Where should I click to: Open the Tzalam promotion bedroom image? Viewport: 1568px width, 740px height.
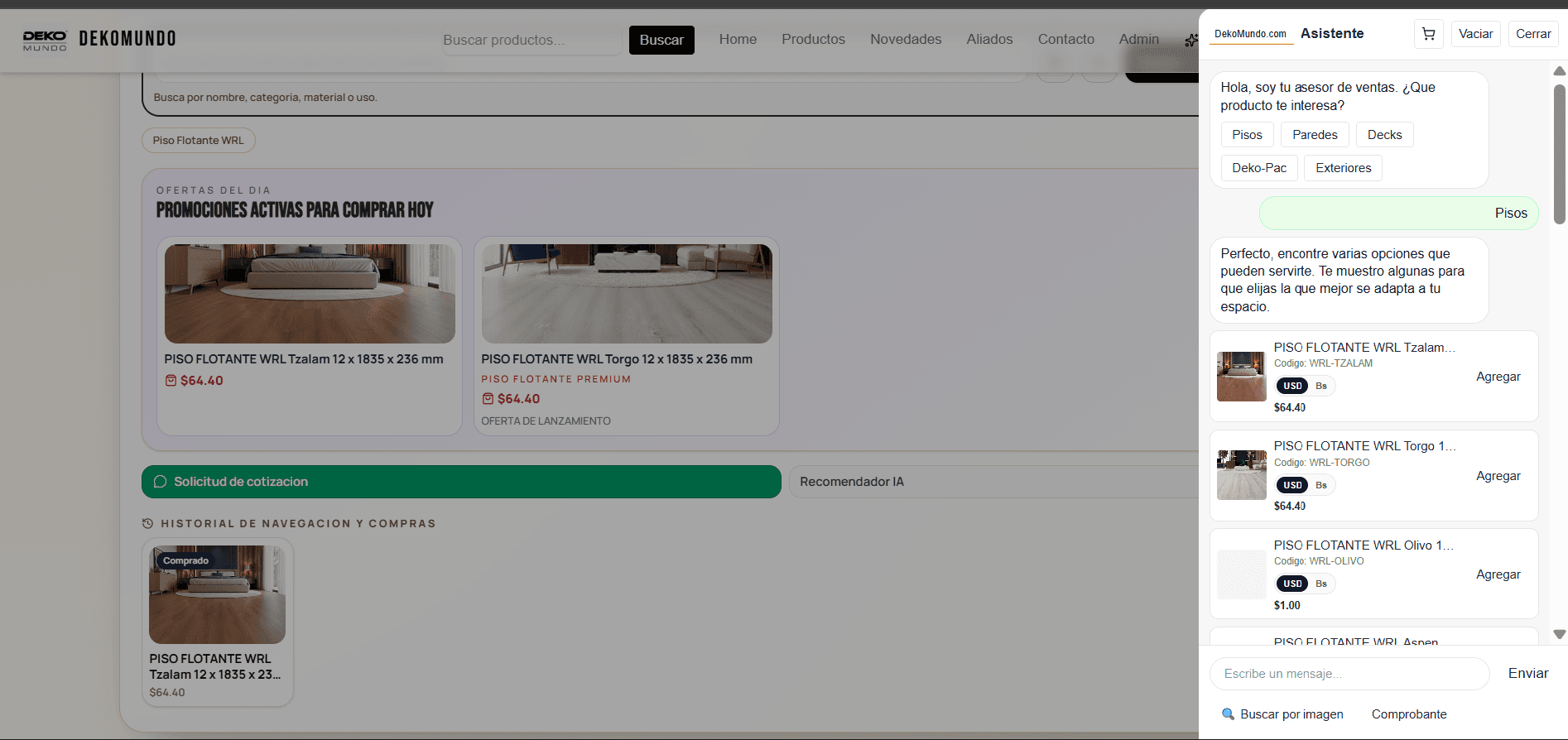(x=310, y=294)
